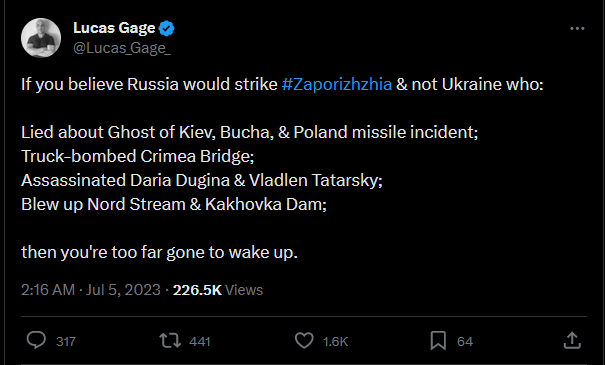The image size is (605, 365).
Task: Bookmark the tweet with bookmark icon
Action: click(438, 341)
